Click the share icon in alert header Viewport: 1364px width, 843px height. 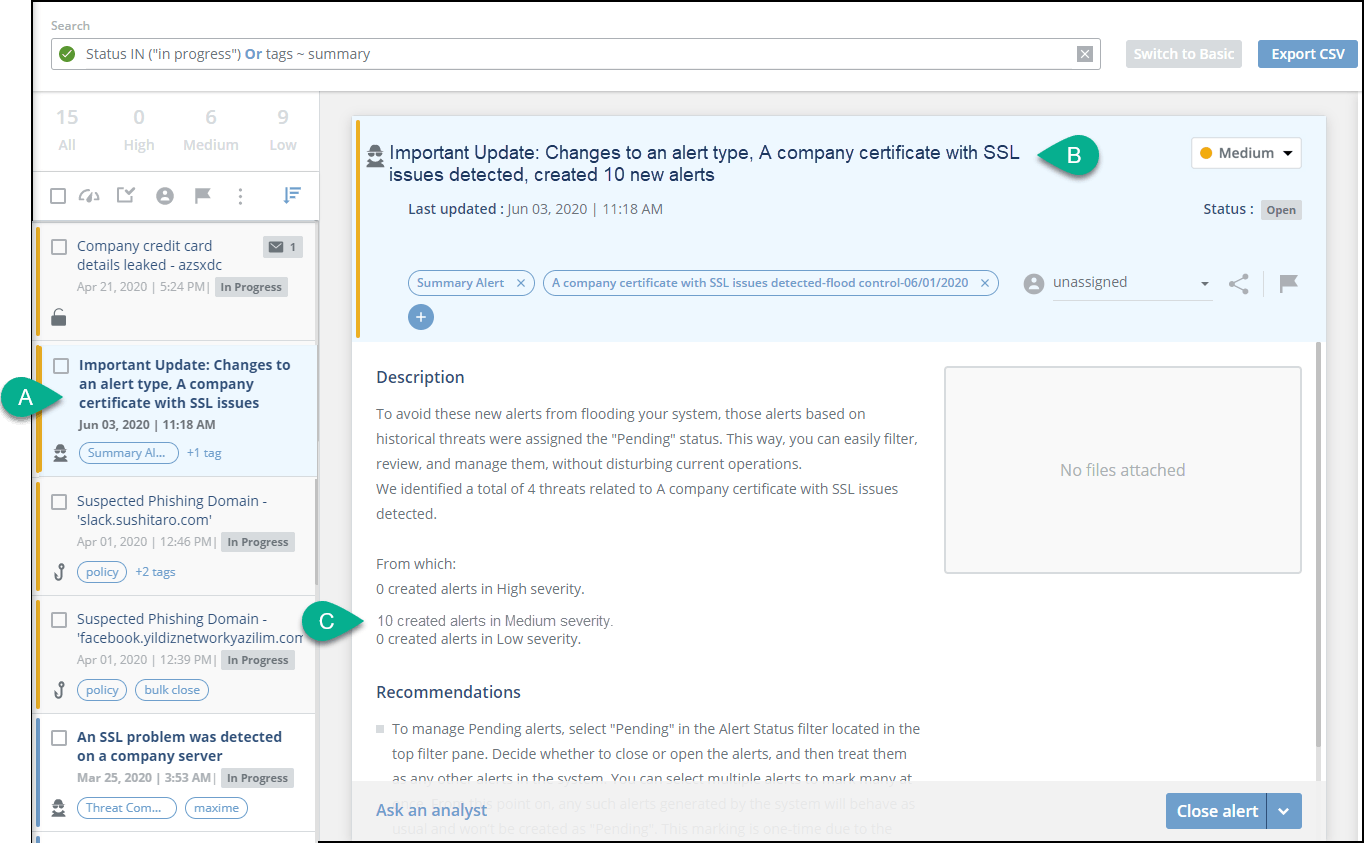point(1239,284)
